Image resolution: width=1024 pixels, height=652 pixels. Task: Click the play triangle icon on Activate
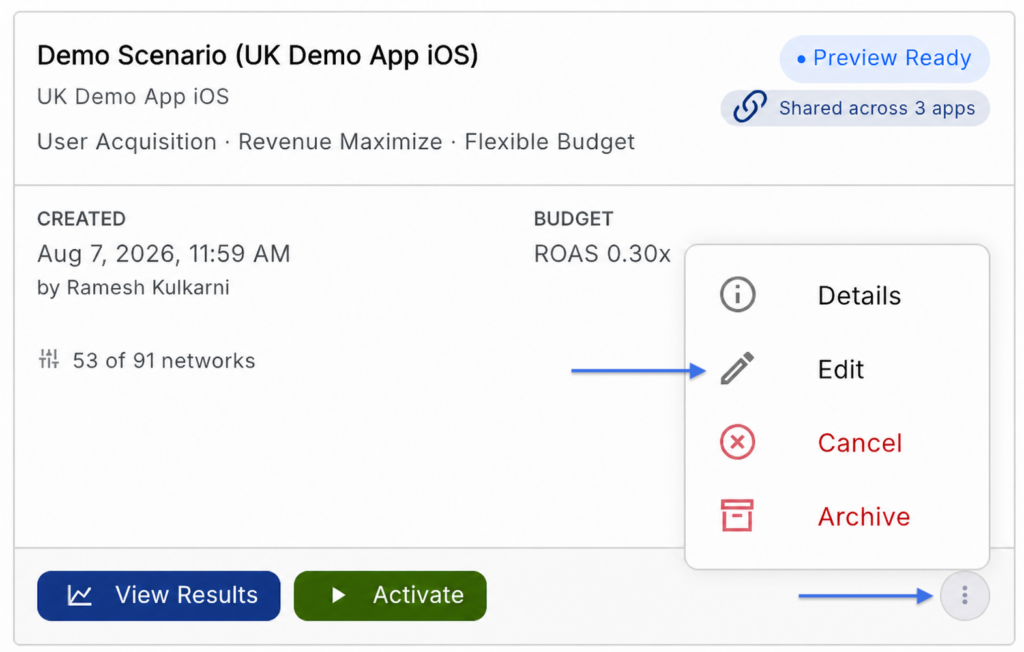338,595
